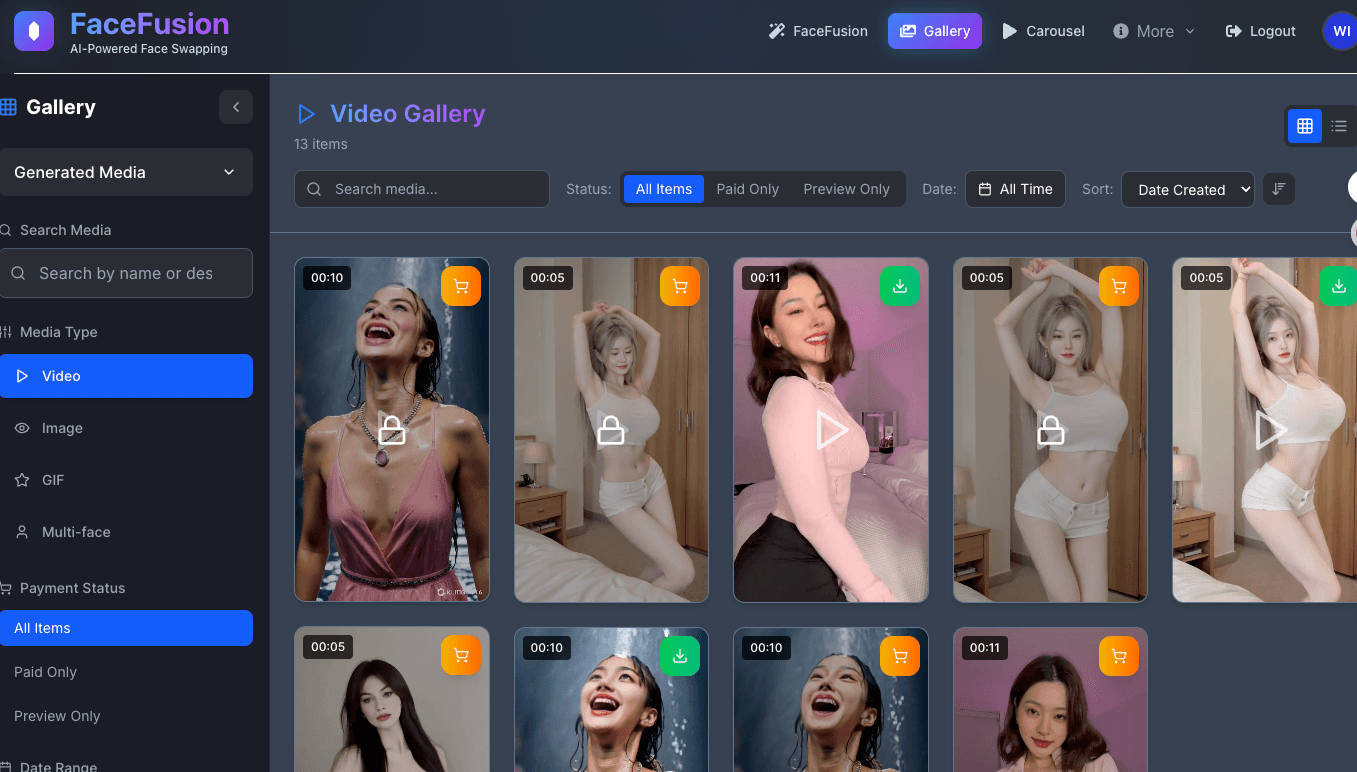Select All Items in Payment Status sidebar

(42, 628)
